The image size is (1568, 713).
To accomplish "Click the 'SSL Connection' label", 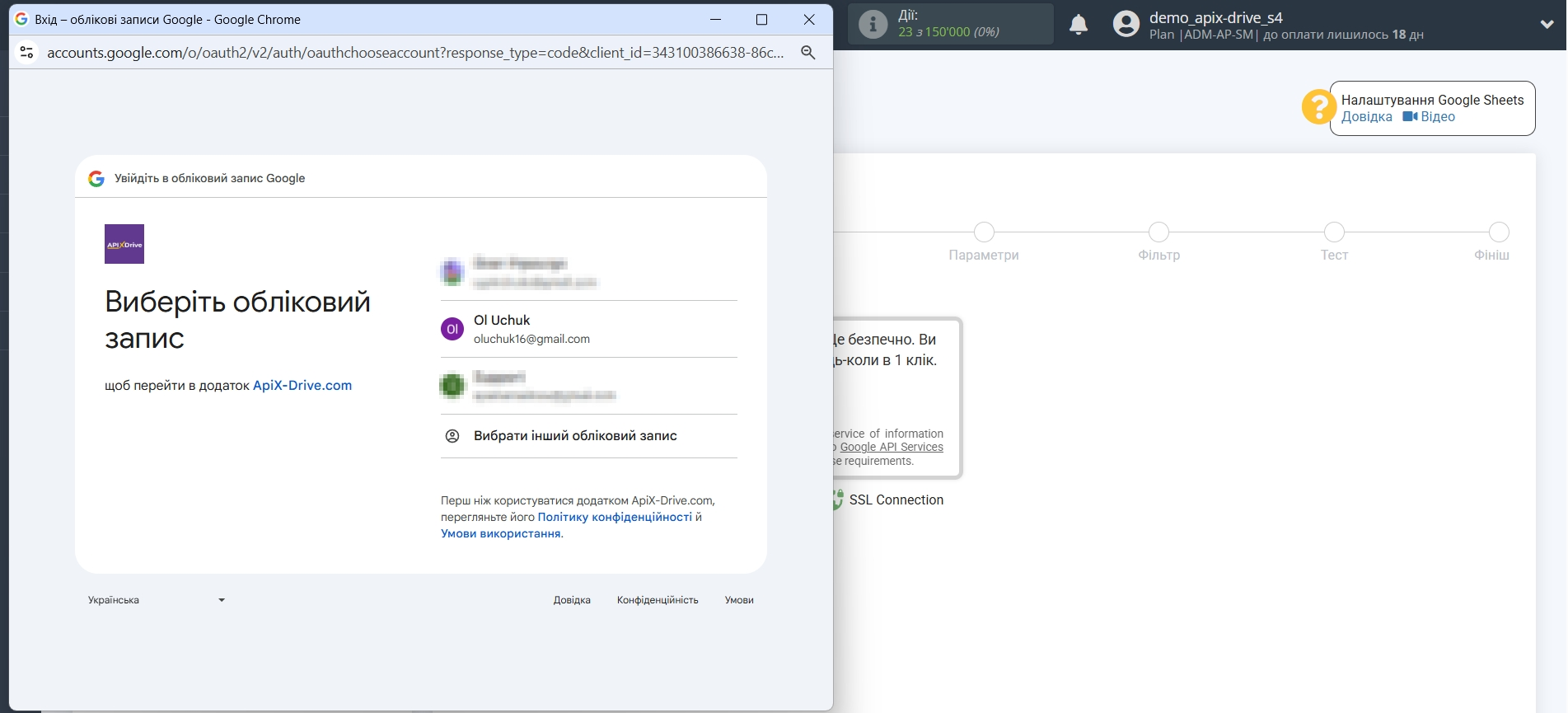I will 896,500.
